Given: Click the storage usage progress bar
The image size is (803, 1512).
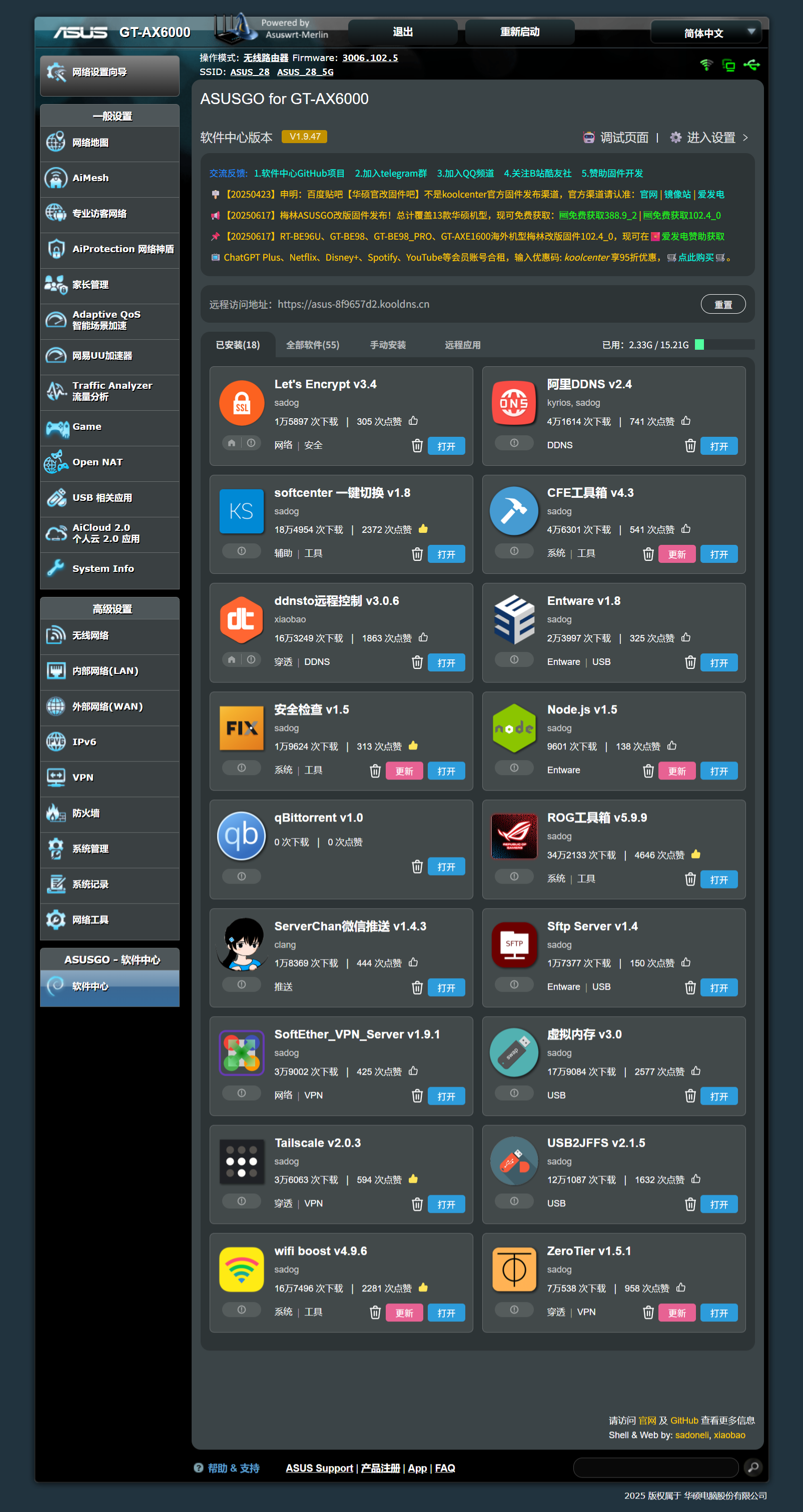Looking at the screenshot, I should [x=724, y=345].
